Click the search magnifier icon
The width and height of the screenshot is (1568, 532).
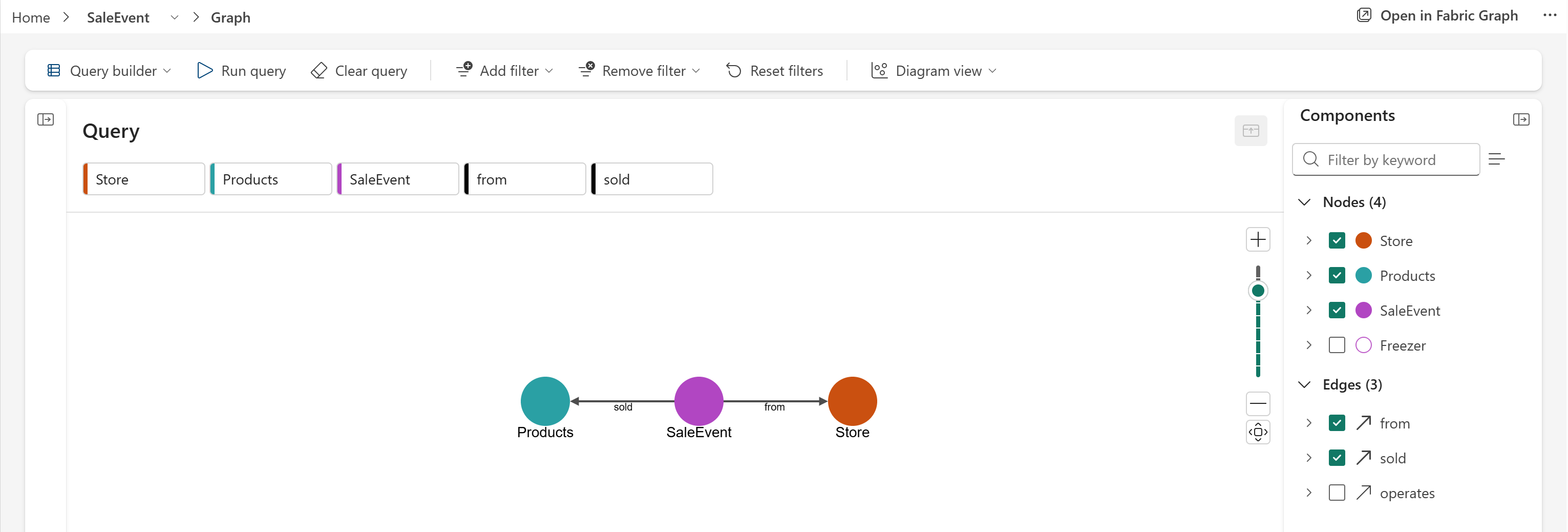click(x=1310, y=159)
